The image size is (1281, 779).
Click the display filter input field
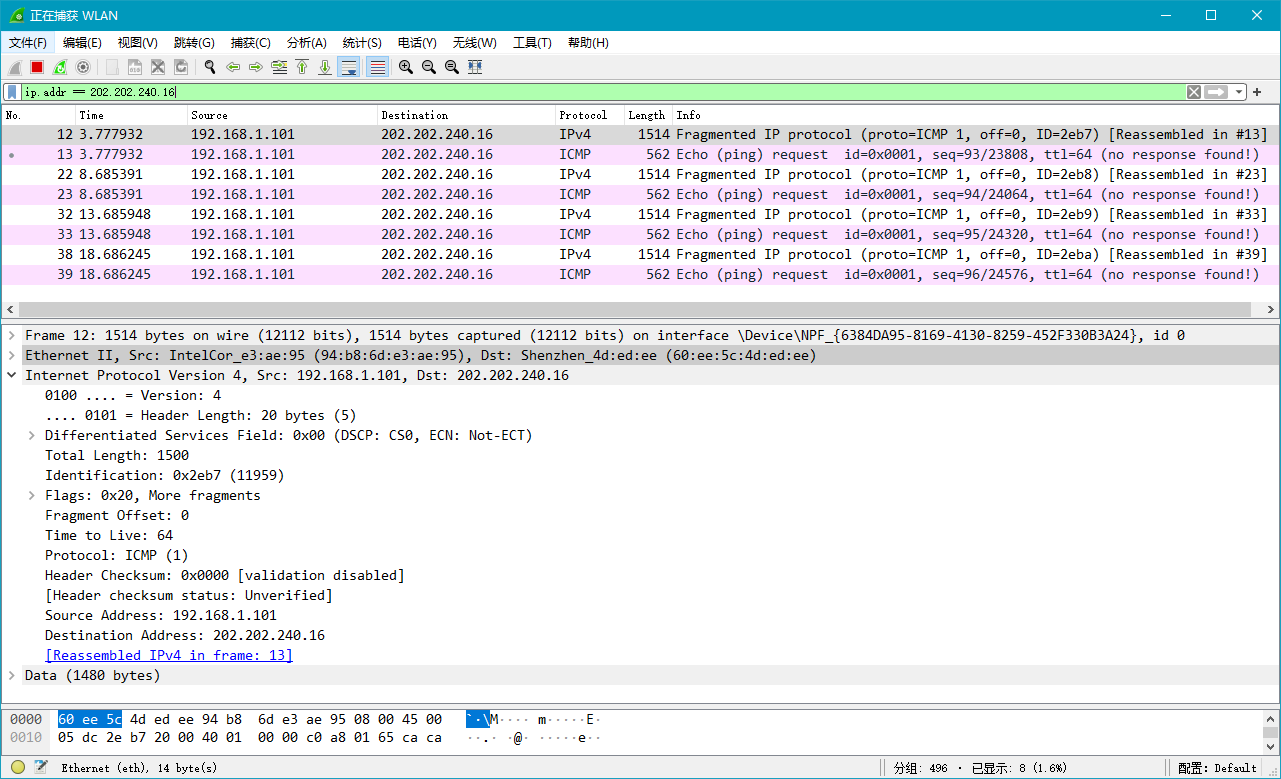click(x=603, y=92)
